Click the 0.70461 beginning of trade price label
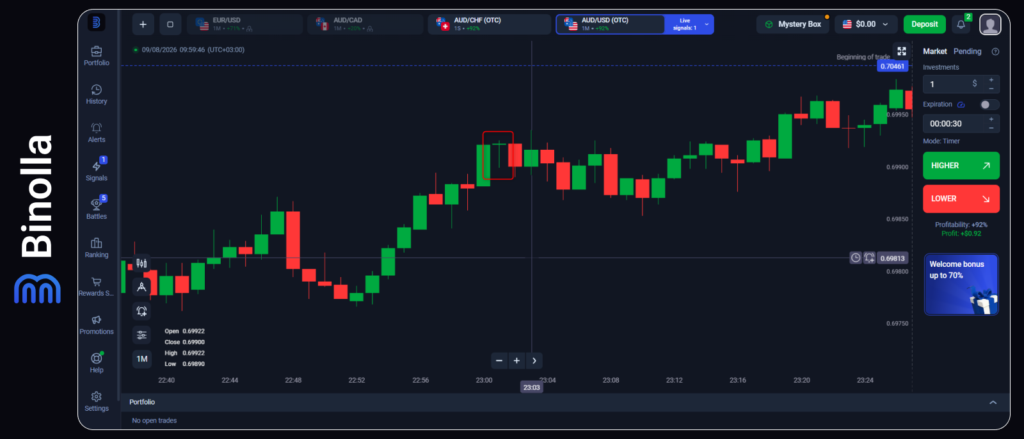This screenshot has width=1024, height=439. [892, 66]
